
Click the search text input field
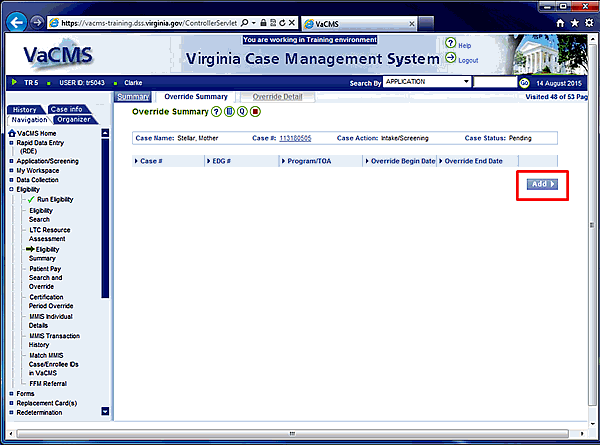pos(494,82)
